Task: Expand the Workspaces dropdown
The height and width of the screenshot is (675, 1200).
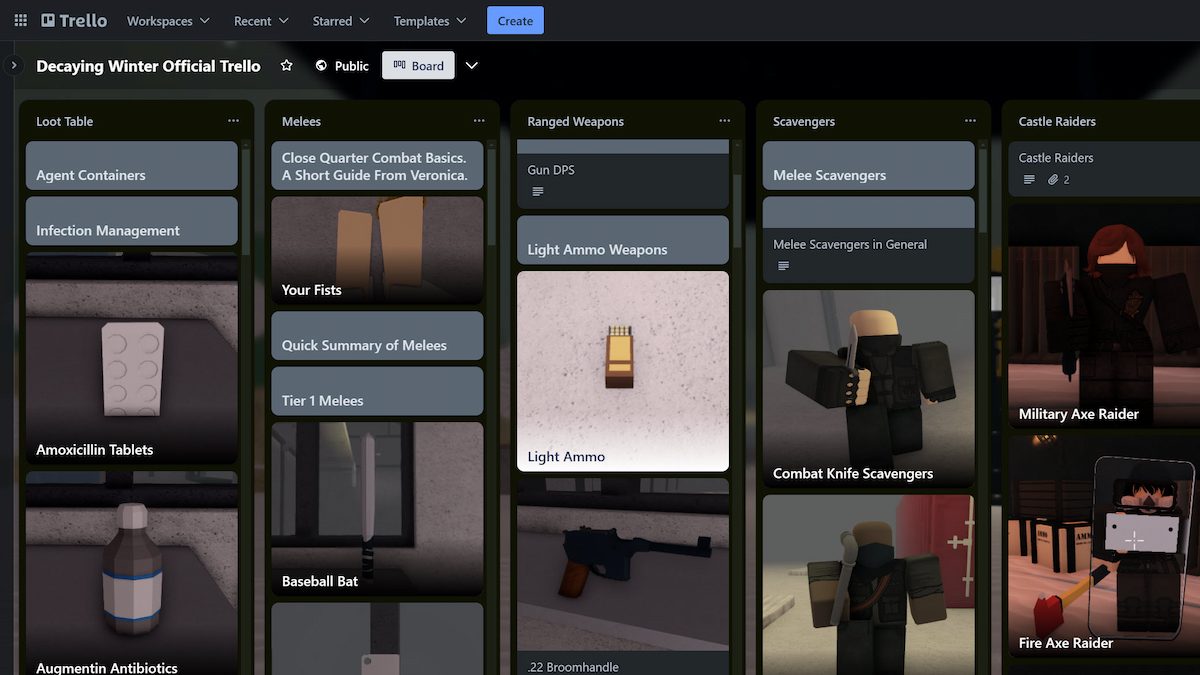Action: click(x=167, y=20)
